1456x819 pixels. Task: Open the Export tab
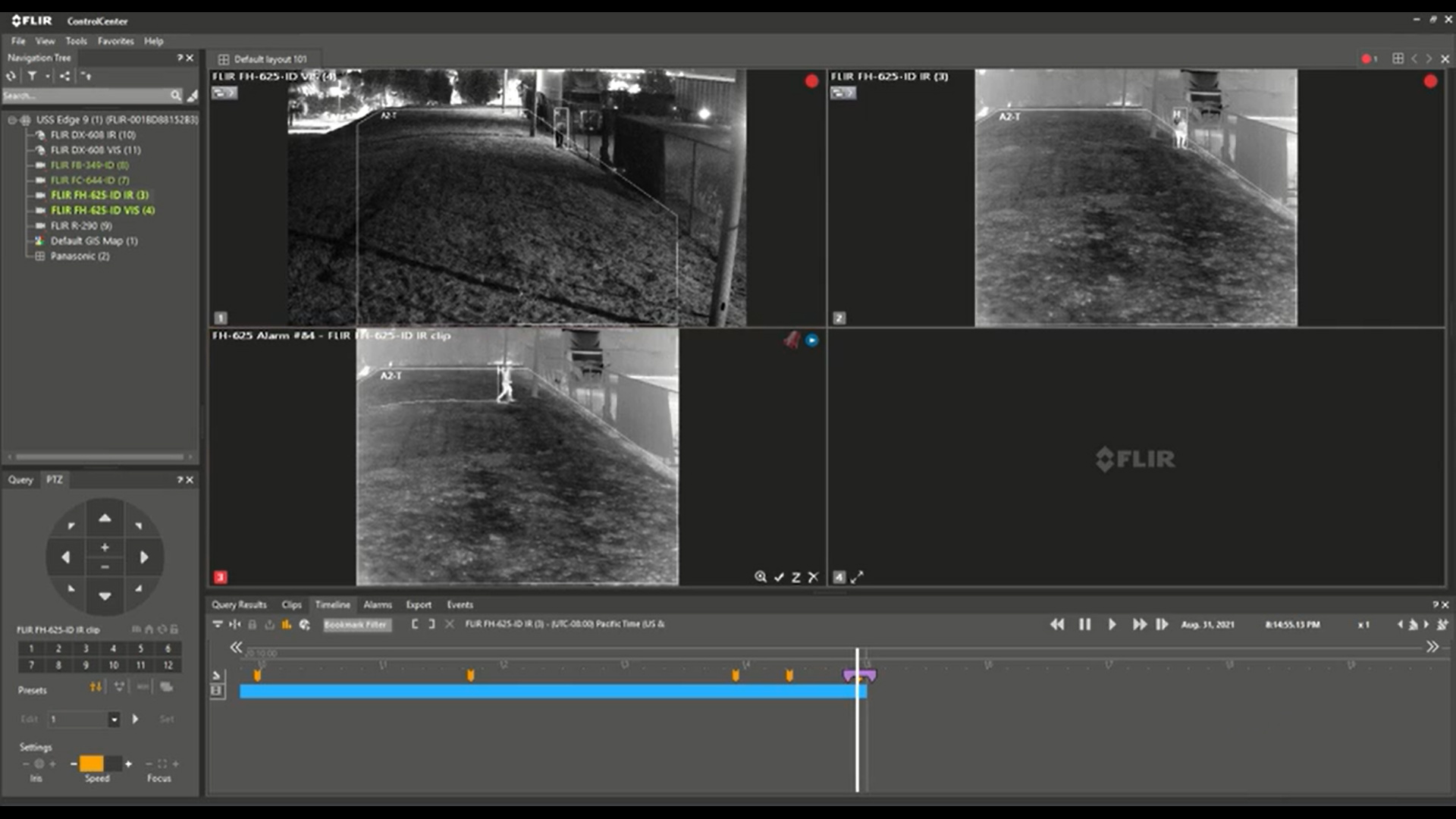click(419, 604)
